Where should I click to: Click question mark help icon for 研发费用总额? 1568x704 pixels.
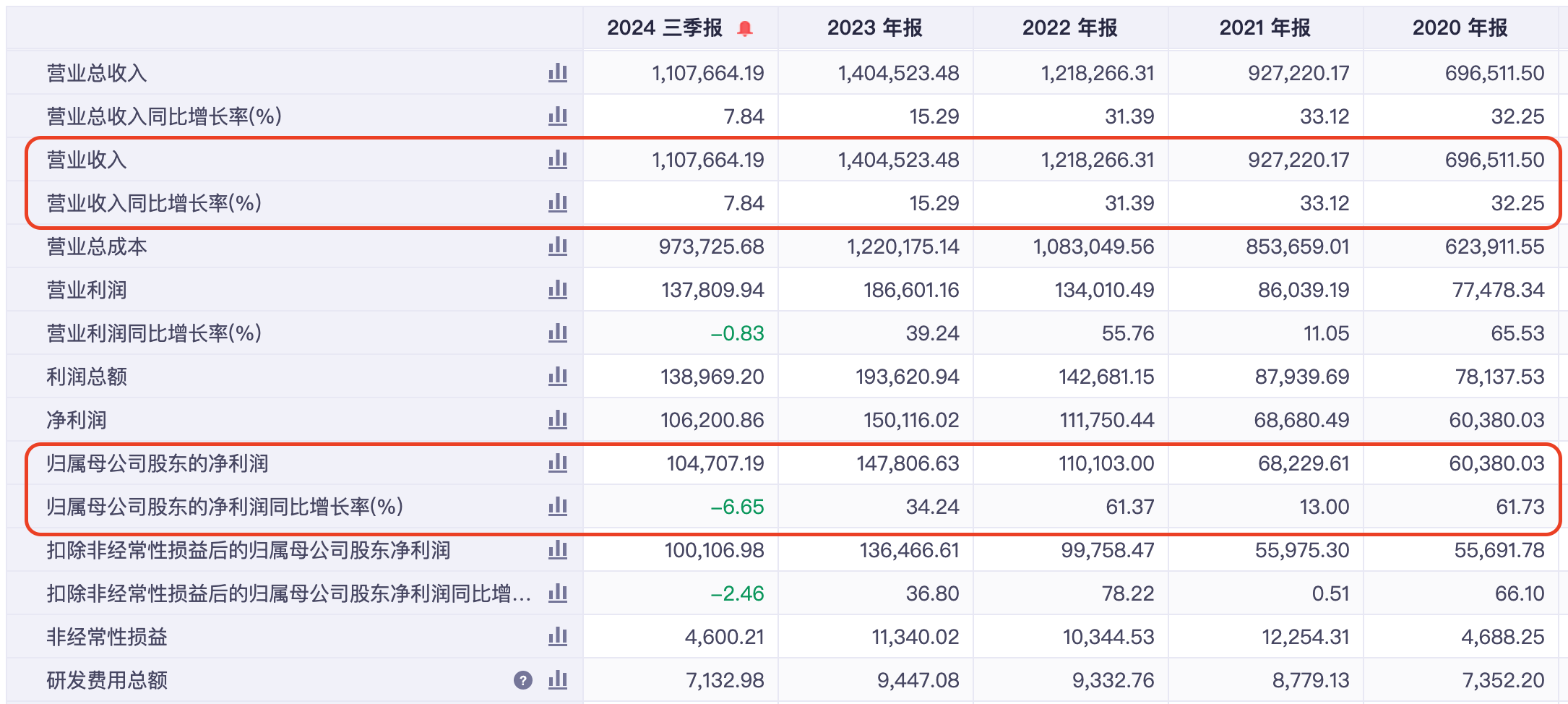pyautogui.click(x=522, y=680)
